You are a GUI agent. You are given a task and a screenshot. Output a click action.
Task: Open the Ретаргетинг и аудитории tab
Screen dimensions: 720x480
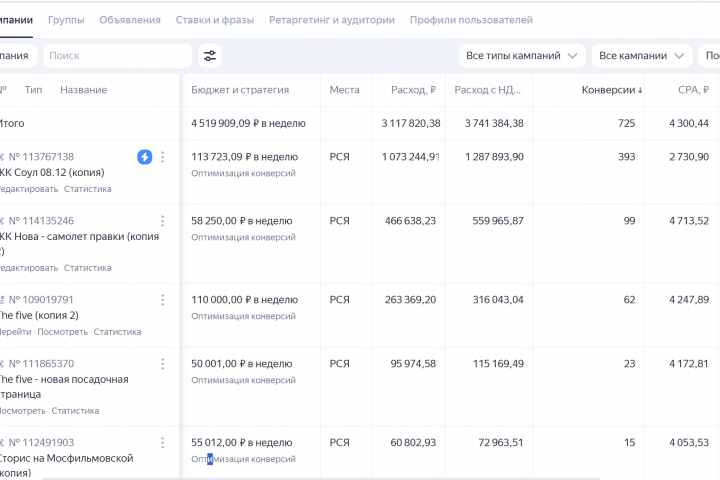[332, 20]
